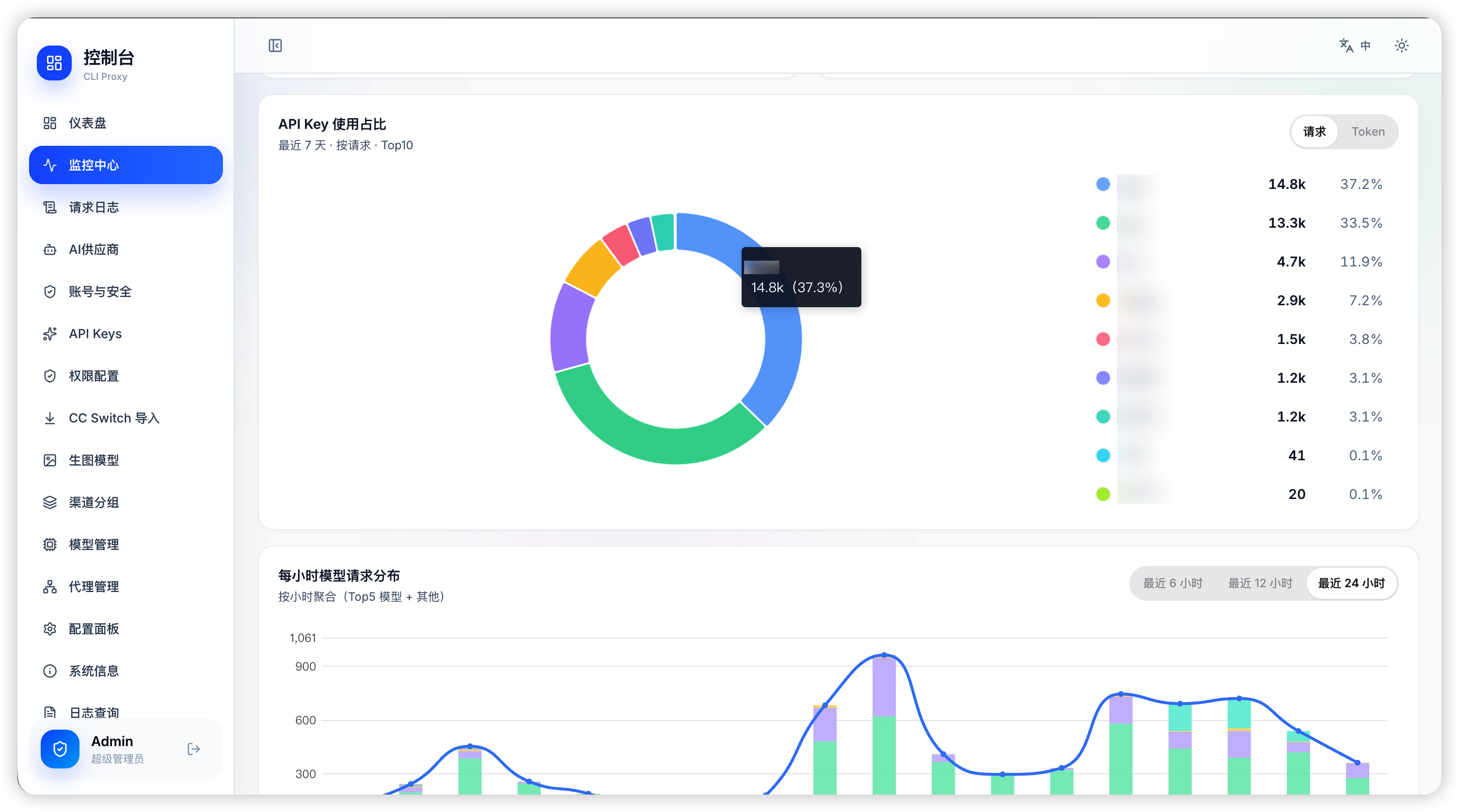Click the green legend dot for 33.5%
This screenshot has width=1459, height=812.
(x=1103, y=222)
